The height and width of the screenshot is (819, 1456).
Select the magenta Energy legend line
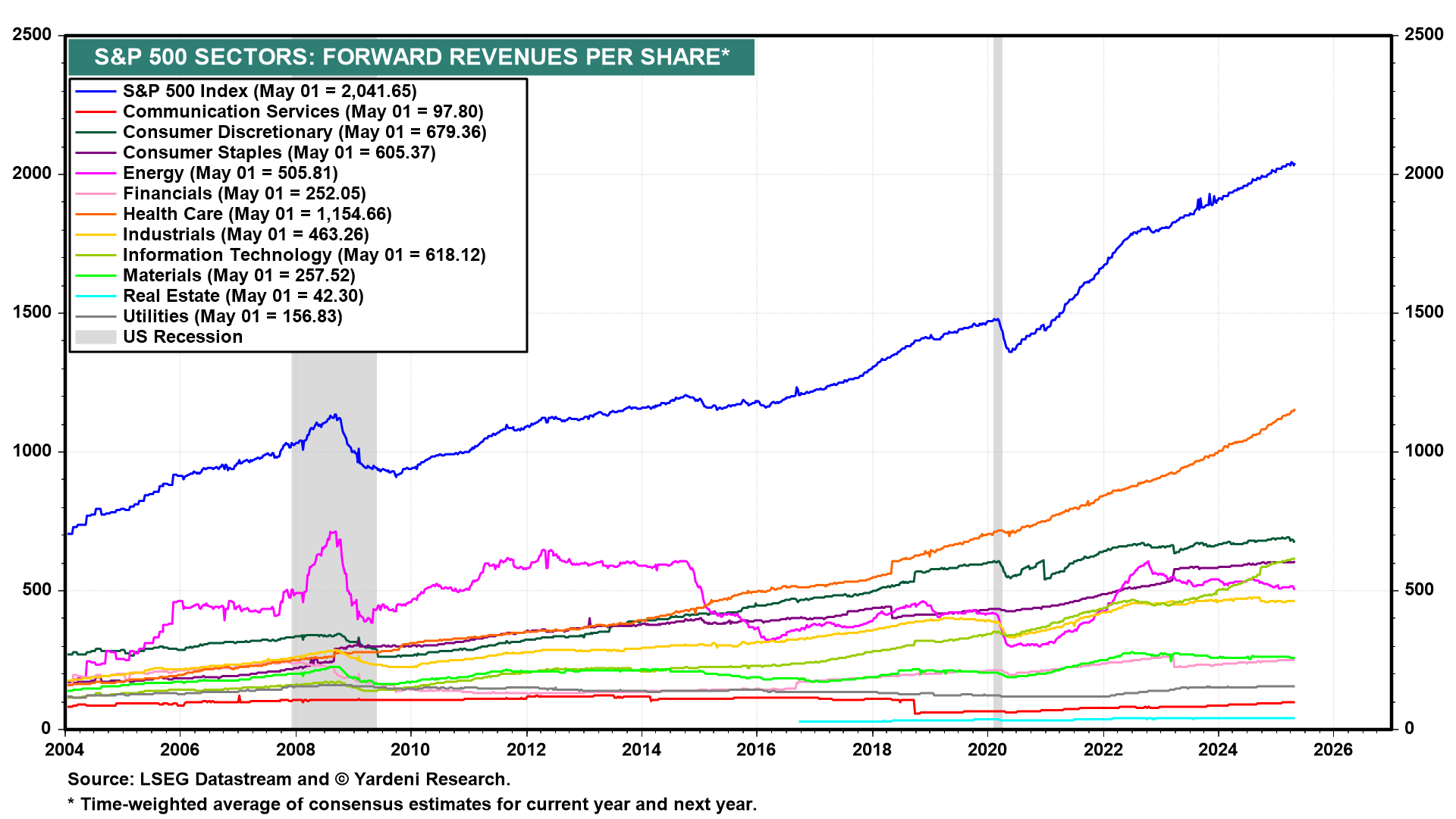(x=96, y=173)
